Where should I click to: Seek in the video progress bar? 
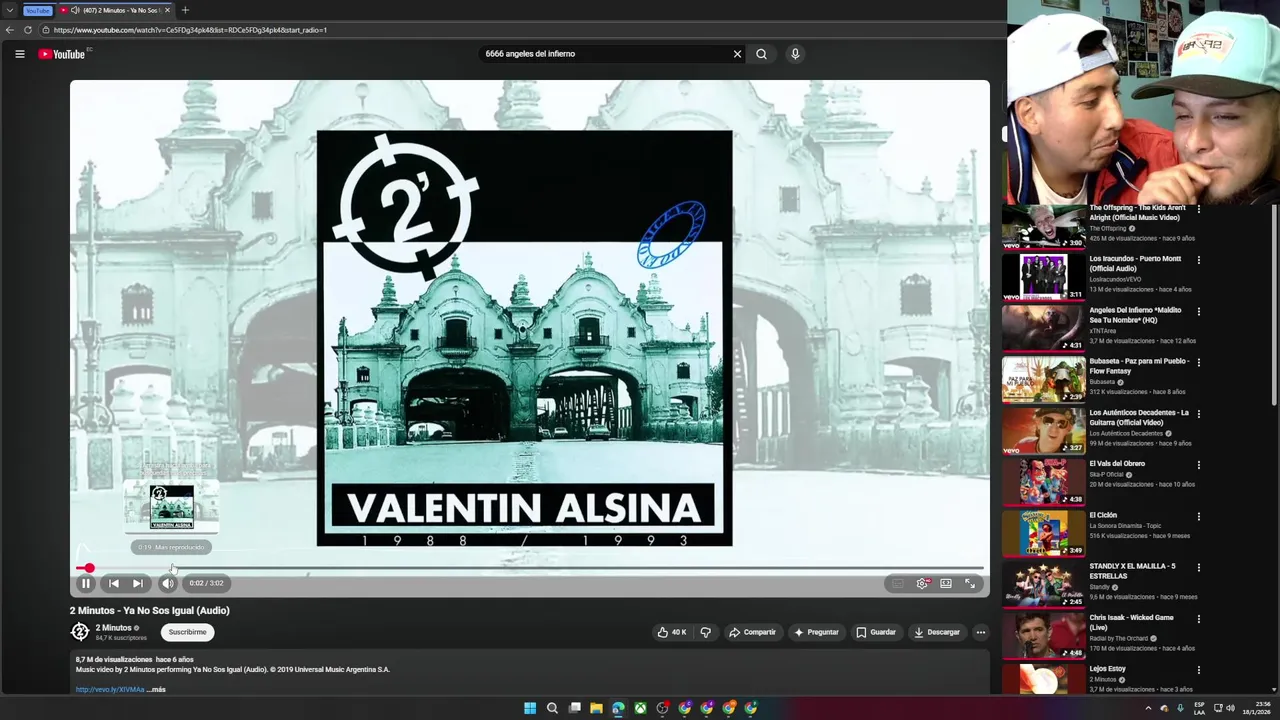click(x=530, y=568)
